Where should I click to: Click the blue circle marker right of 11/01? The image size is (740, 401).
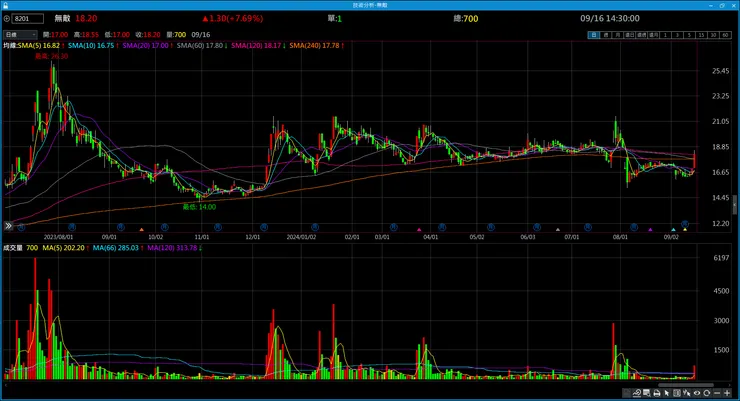coord(218,227)
